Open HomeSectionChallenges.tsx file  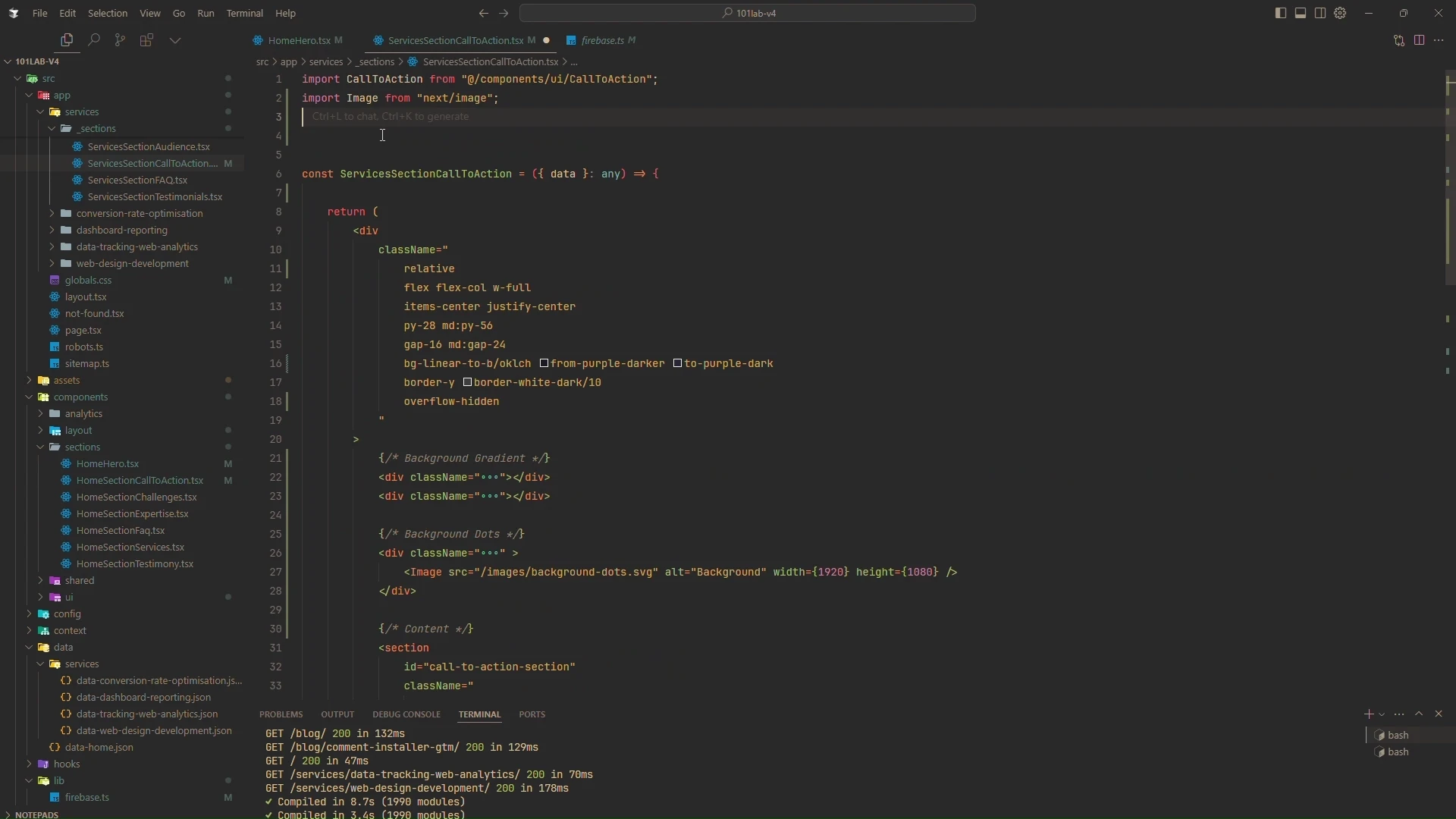point(136,497)
